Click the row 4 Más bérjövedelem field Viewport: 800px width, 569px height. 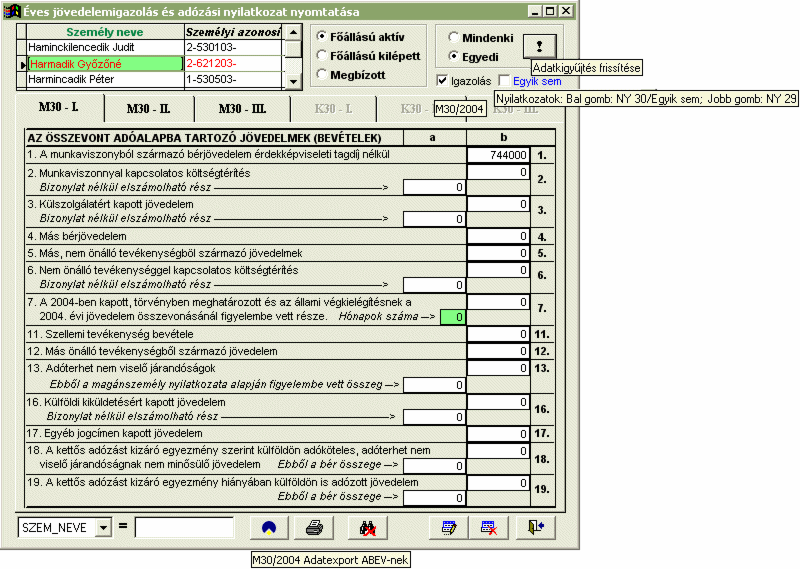pyautogui.click(x=498, y=236)
